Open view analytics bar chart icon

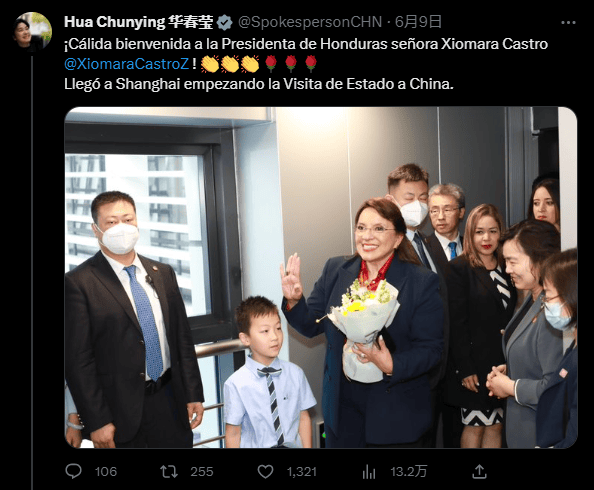(369, 472)
